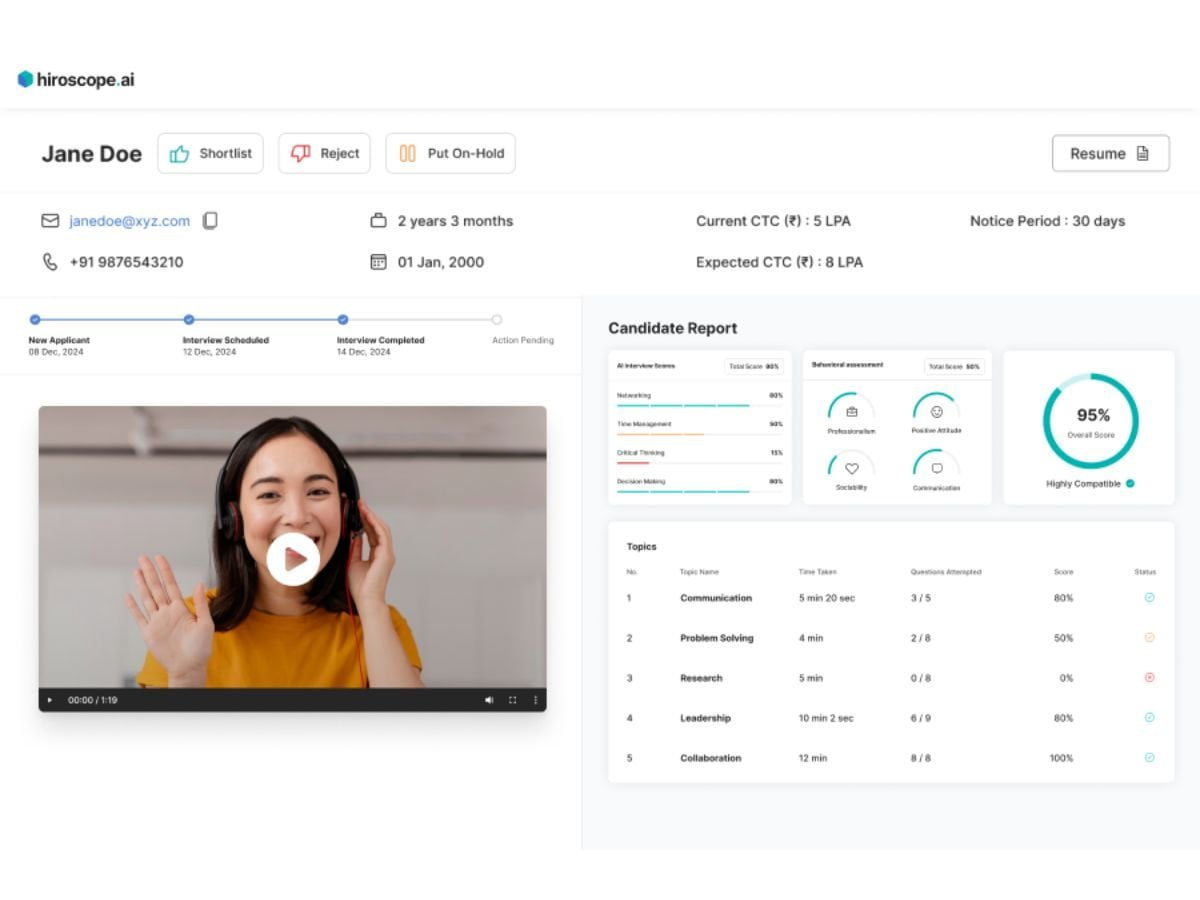Viewport: 1200px width, 900px height.
Task: Open the candidate's Resume
Action: click(1110, 154)
